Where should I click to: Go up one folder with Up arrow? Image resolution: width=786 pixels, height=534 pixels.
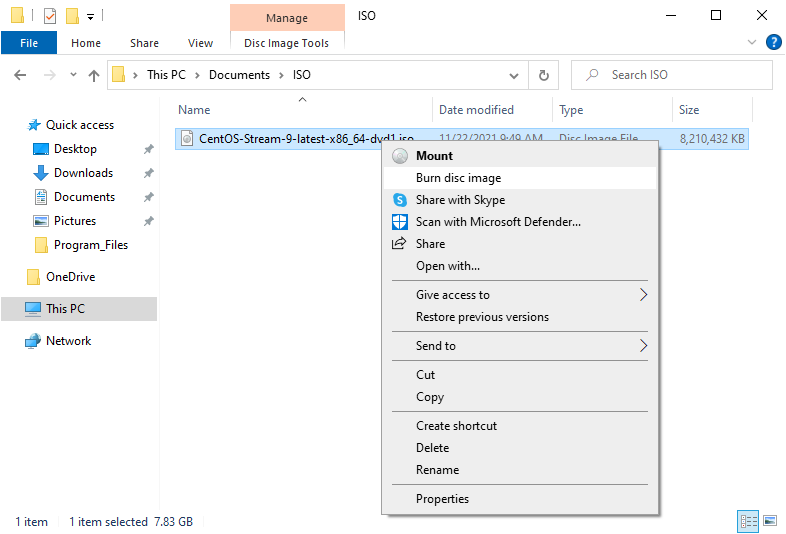(x=94, y=75)
